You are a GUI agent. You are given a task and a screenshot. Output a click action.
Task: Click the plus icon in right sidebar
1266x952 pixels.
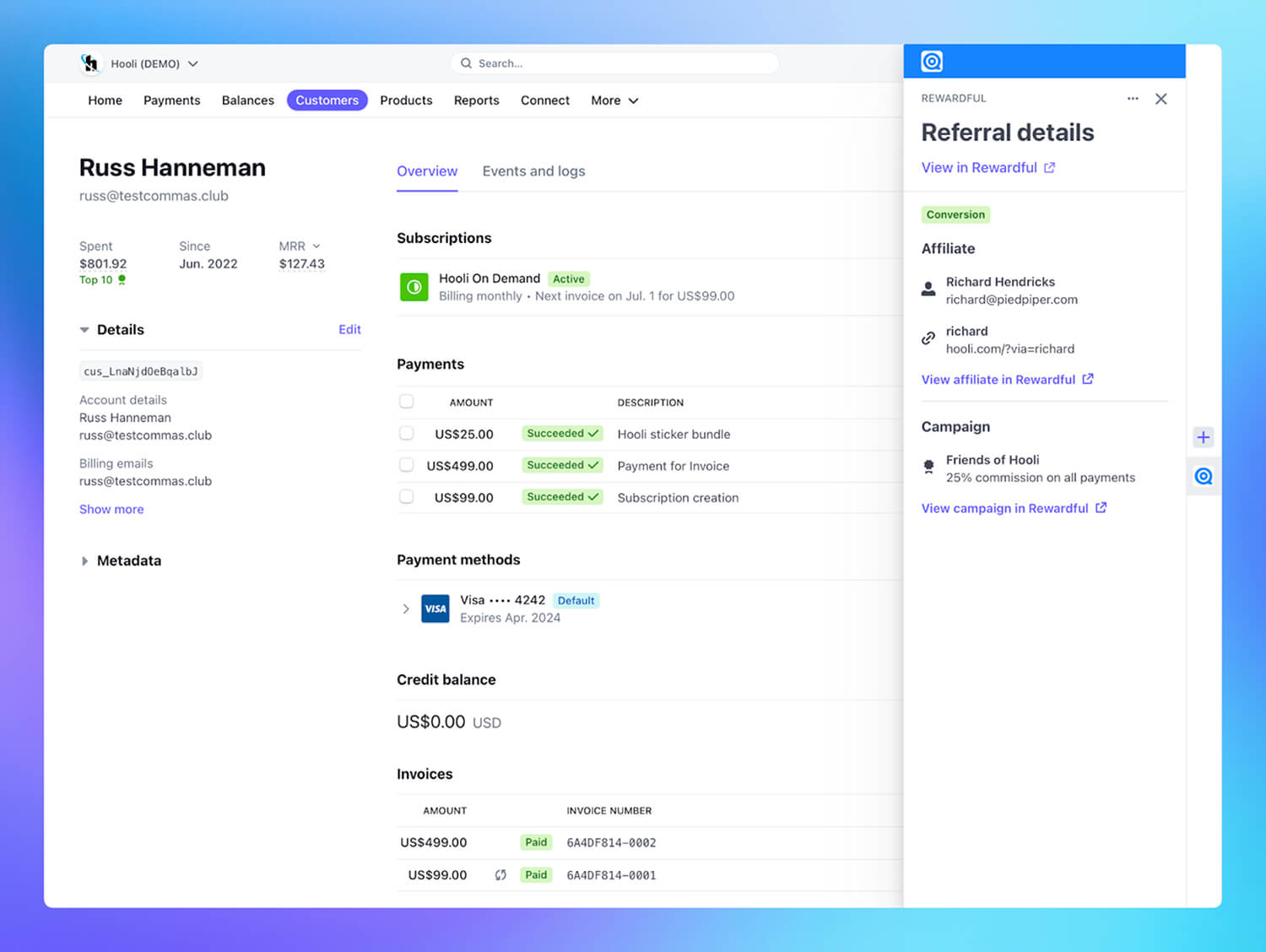[1204, 437]
